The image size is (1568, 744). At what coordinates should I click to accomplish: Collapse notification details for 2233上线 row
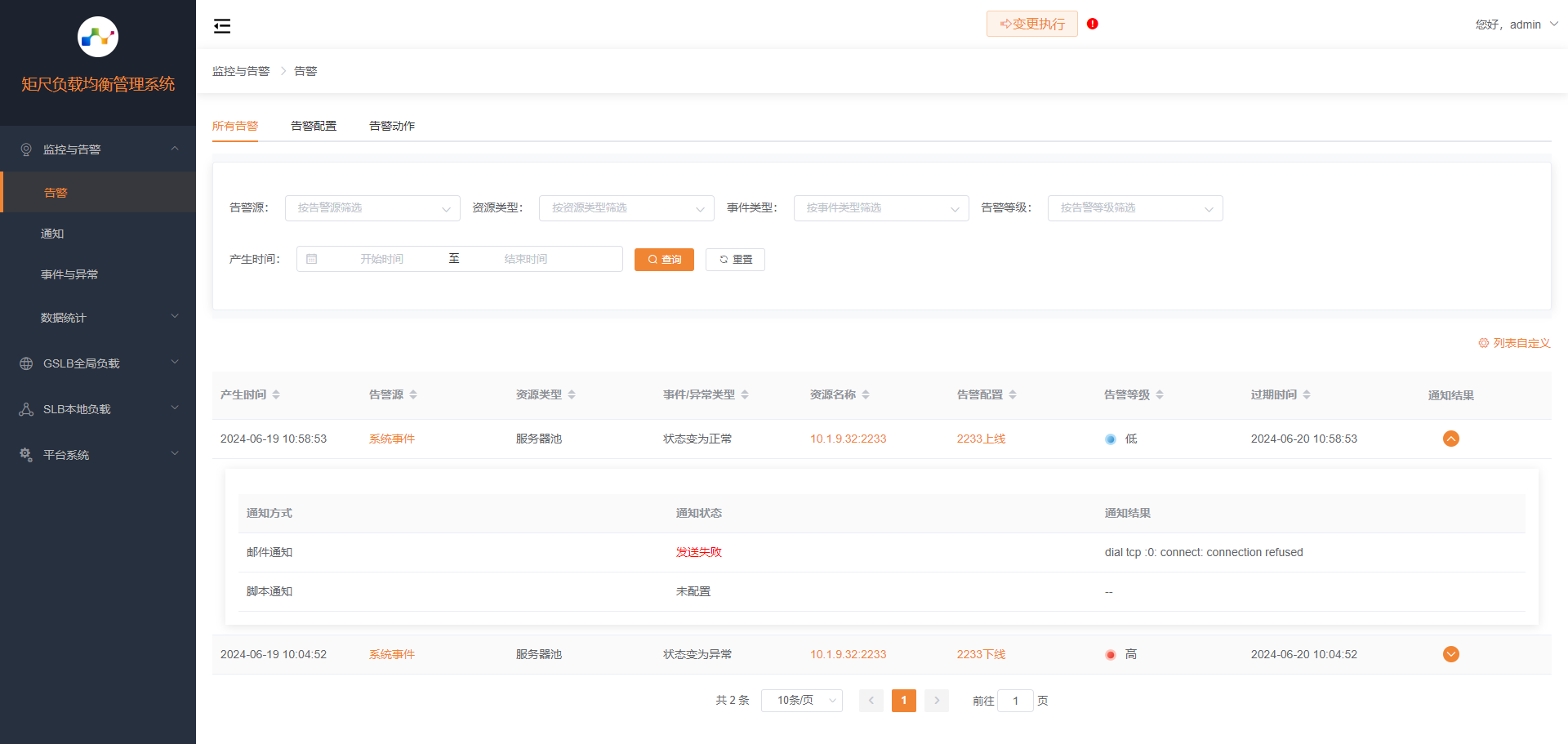[x=1451, y=439]
